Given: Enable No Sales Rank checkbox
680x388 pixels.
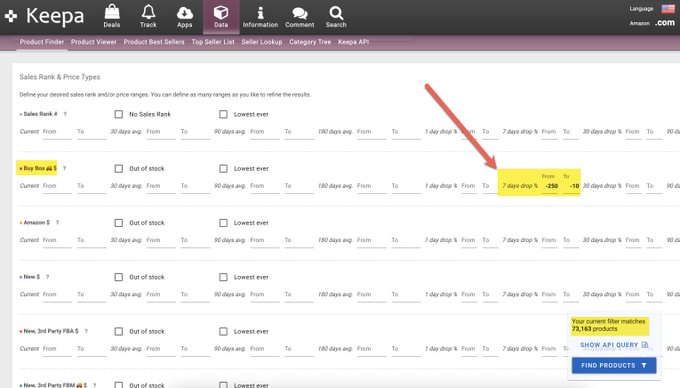Looking at the screenshot, I should pyautogui.click(x=118, y=114).
